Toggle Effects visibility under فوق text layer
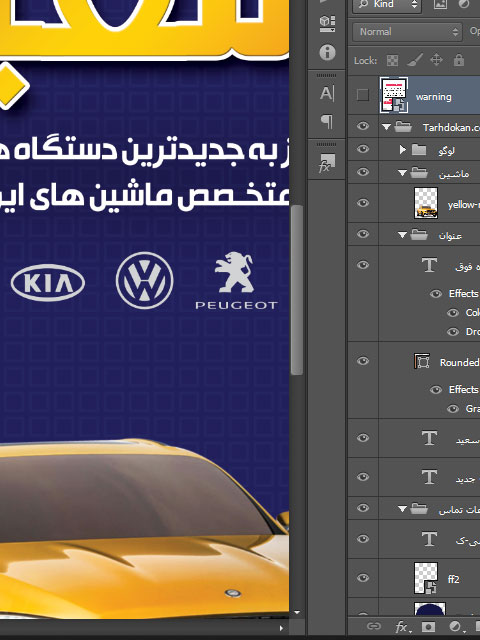 click(x=436, y=294)
